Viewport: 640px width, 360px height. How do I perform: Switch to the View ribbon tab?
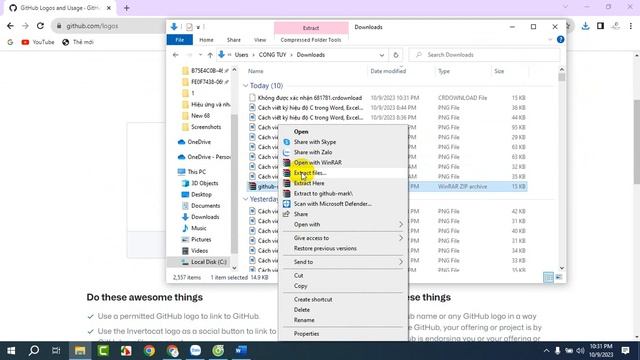point(260,40)
